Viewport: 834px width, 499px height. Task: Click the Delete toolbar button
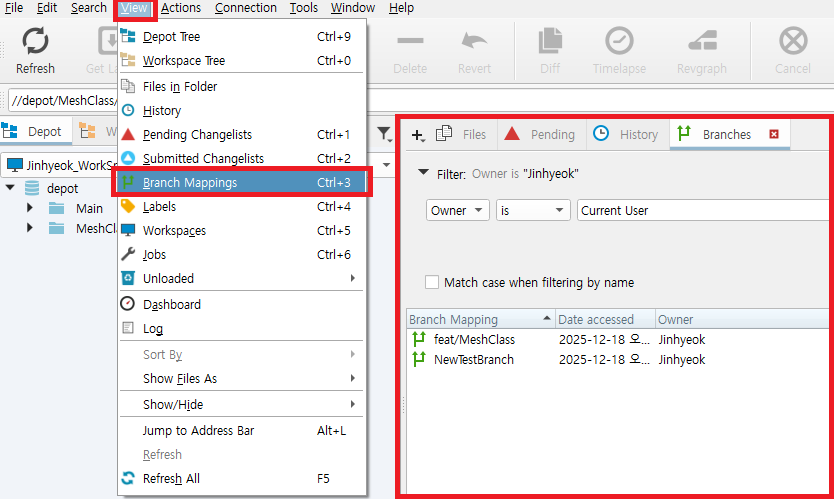click(x=410, y=51)
